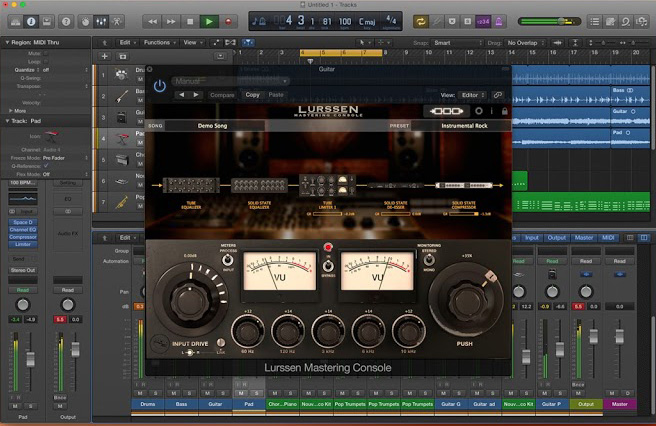656x426 pixels.
Task: Collapse the Region MIDI Thru section
Action: (x=7, y=43)
